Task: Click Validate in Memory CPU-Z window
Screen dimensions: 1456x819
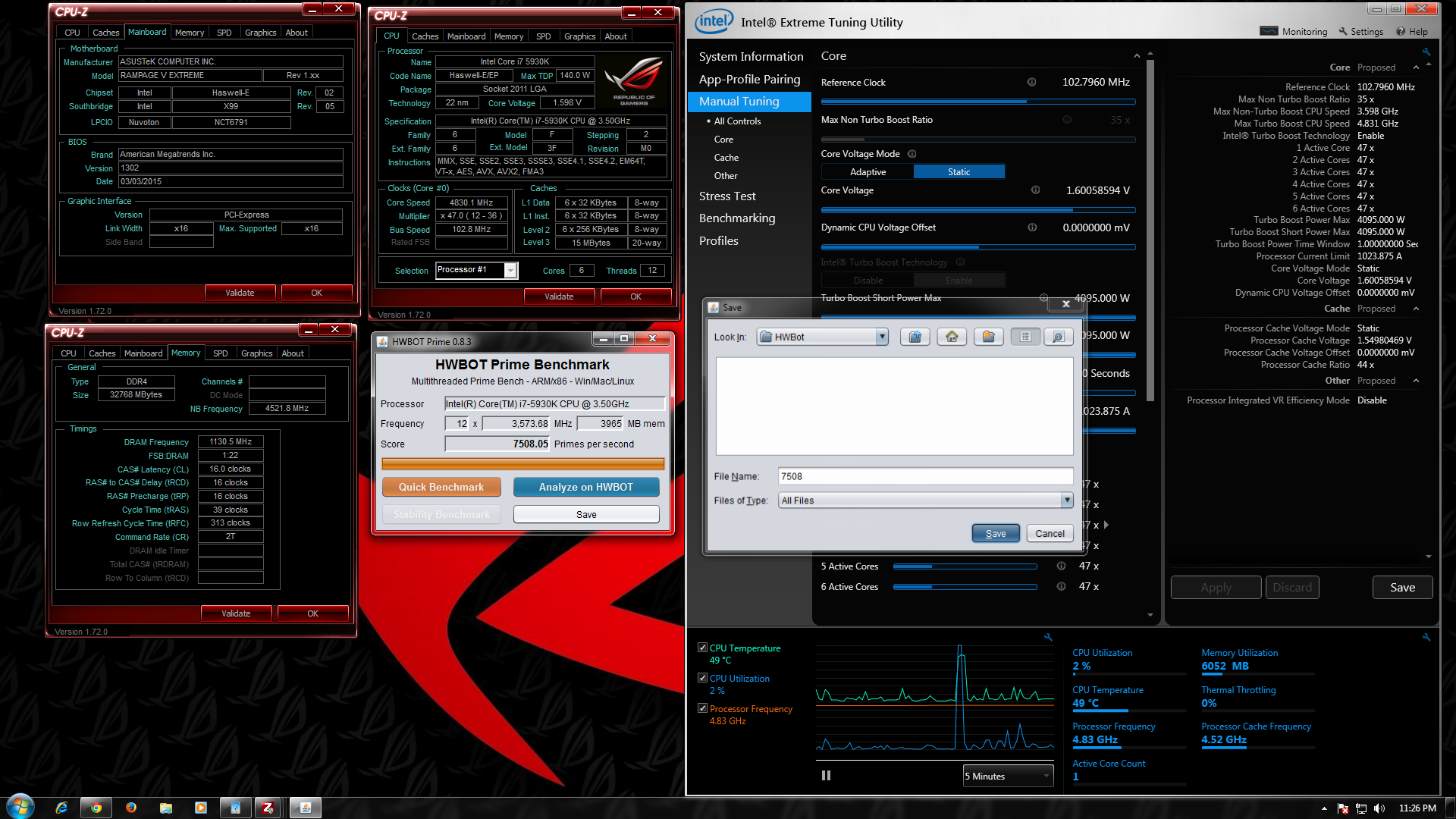Action: (236, 613)
